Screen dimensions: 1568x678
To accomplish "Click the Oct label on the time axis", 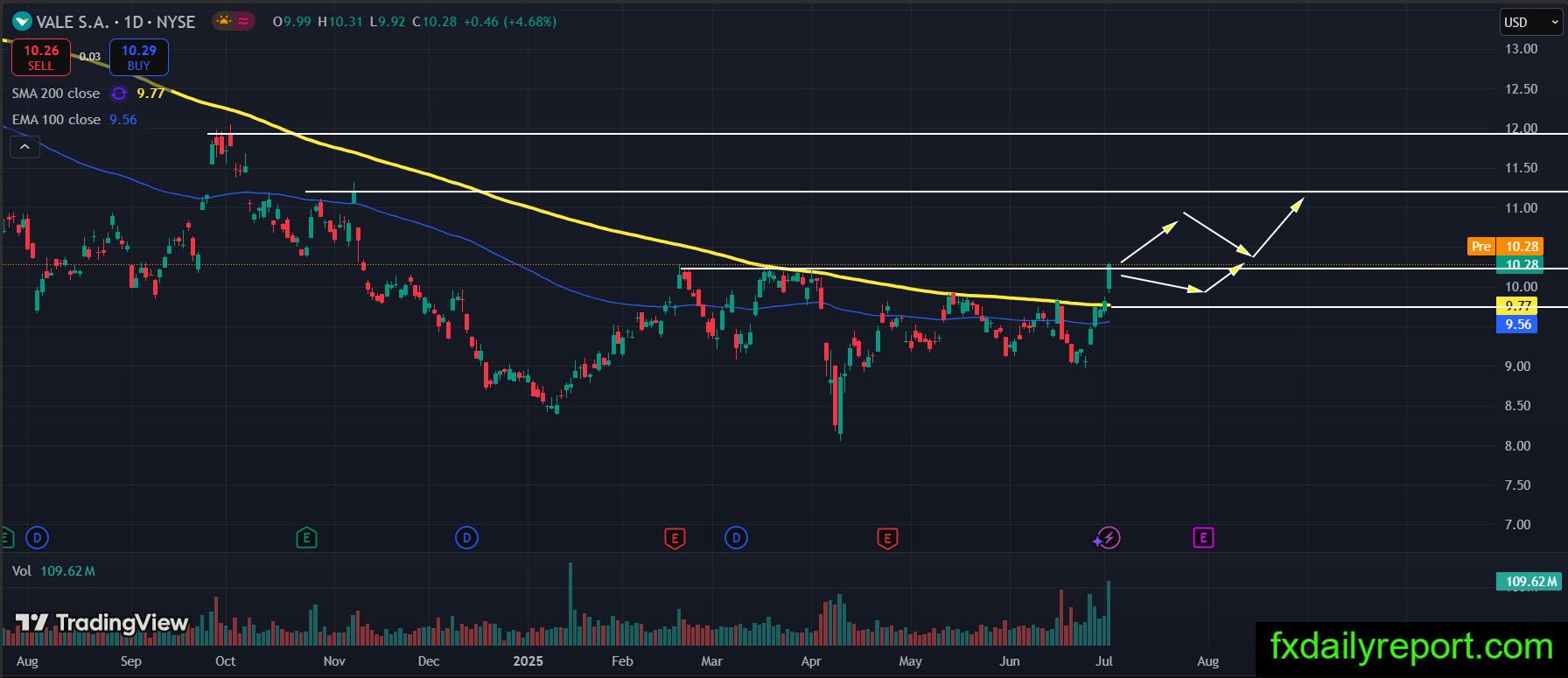I will [225, 661].
